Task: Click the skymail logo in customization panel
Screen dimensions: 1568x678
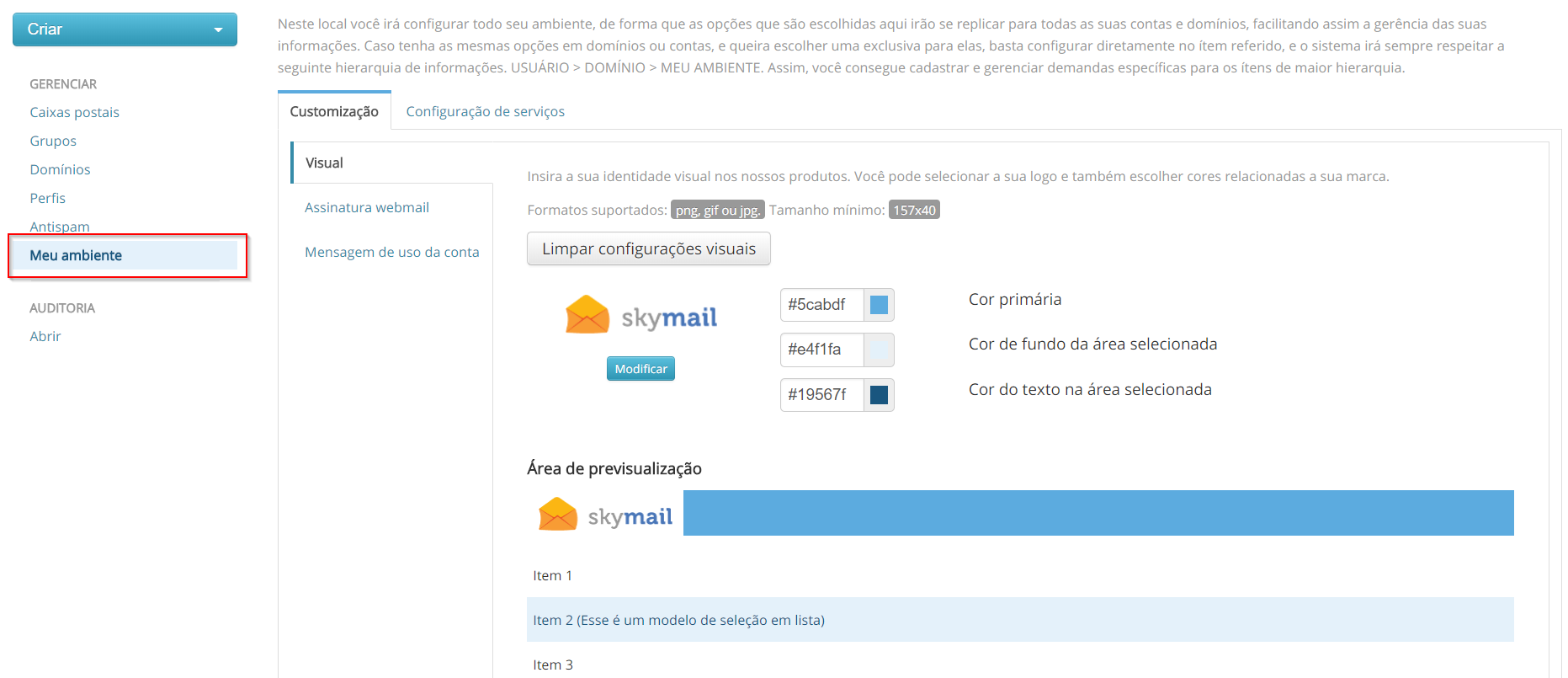Action: [x=641, y=316]
